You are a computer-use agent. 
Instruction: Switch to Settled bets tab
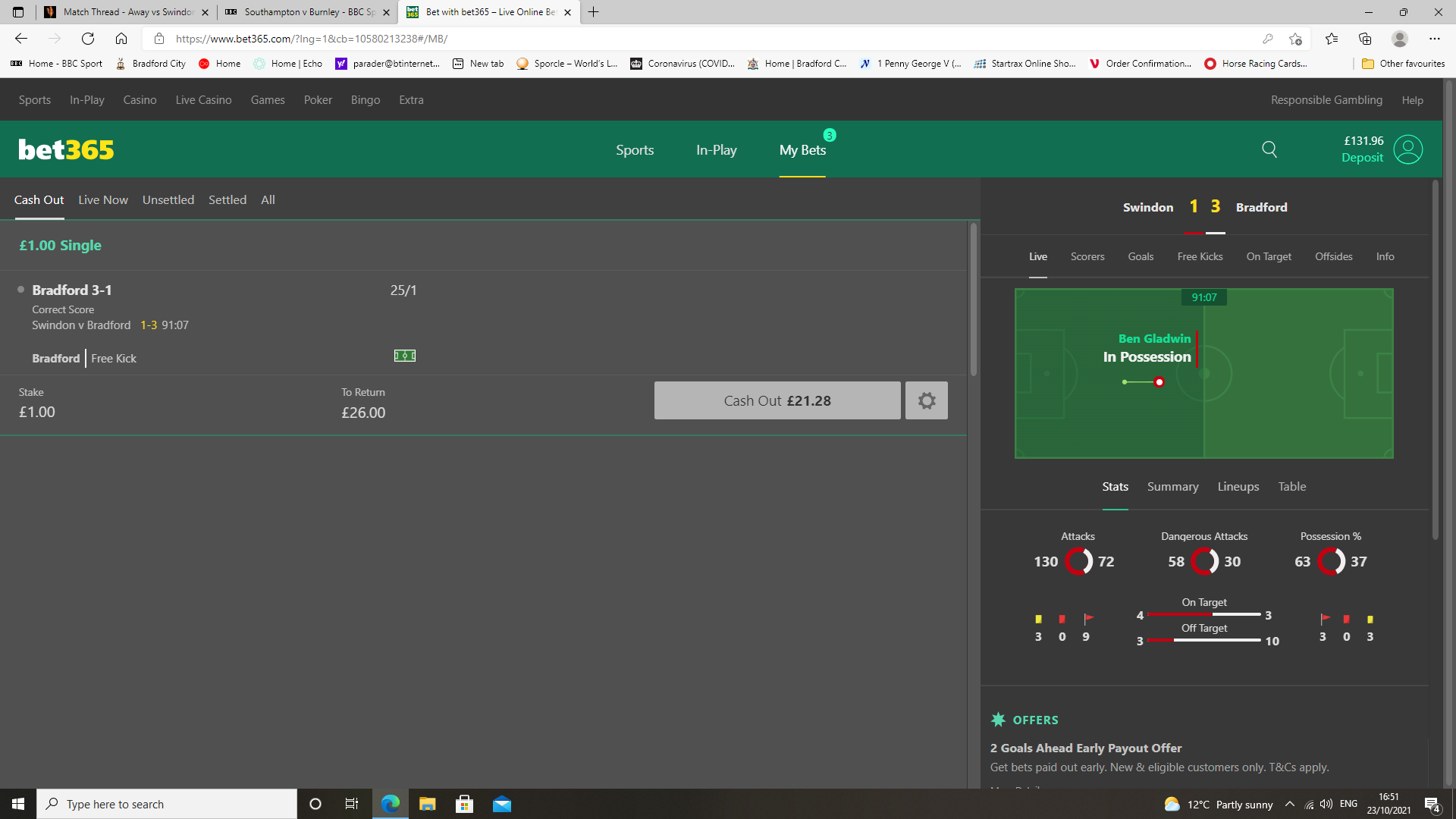pos(227,199)
